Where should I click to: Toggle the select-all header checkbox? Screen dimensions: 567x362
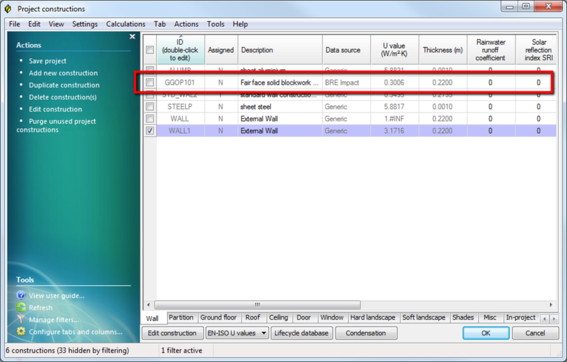click(x=150, y=50)
